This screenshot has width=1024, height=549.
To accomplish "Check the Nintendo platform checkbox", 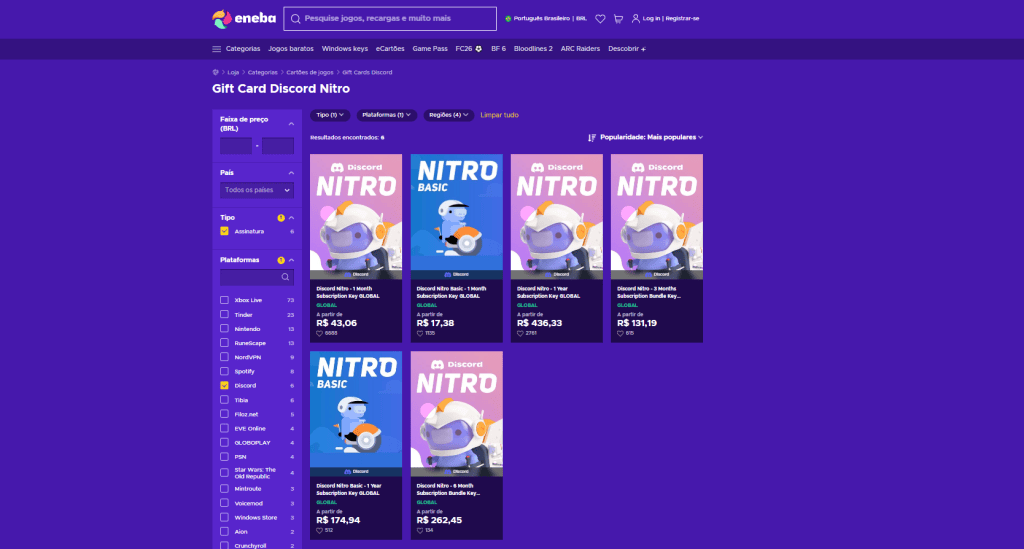I will 224,329.
